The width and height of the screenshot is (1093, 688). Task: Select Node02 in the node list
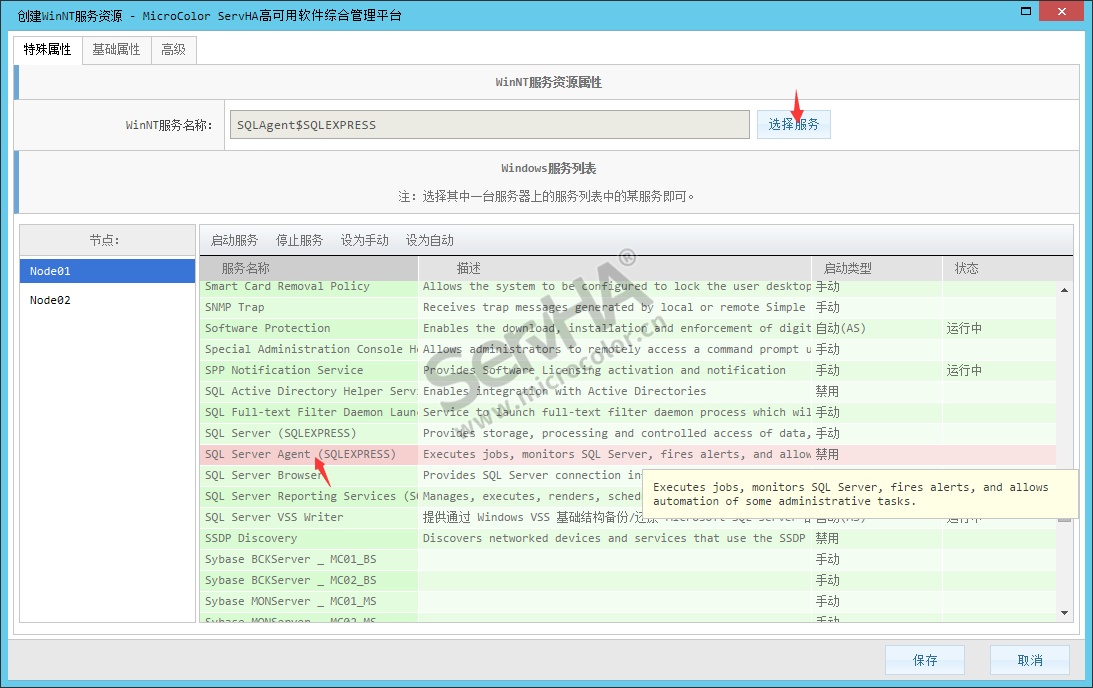(107, 300)
